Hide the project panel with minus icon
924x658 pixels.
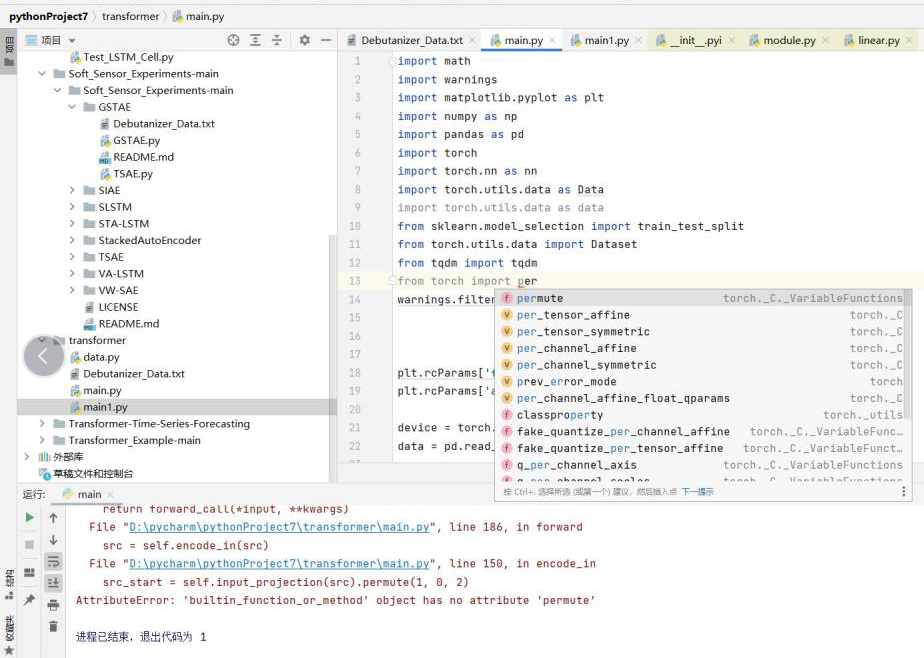(326, 40)
